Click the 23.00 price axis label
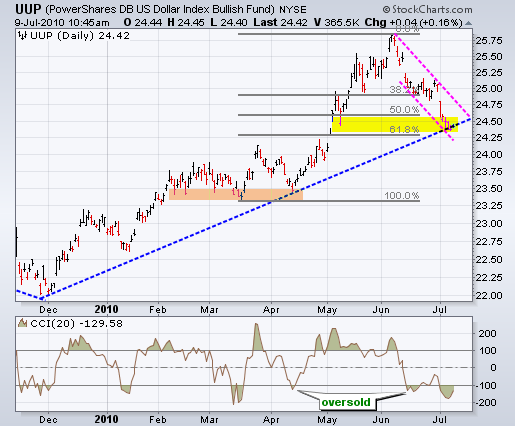 click(489, 224)
